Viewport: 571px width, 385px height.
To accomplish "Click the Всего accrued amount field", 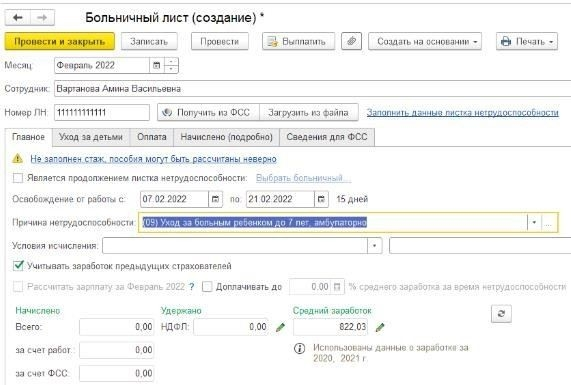I will 117,327.
